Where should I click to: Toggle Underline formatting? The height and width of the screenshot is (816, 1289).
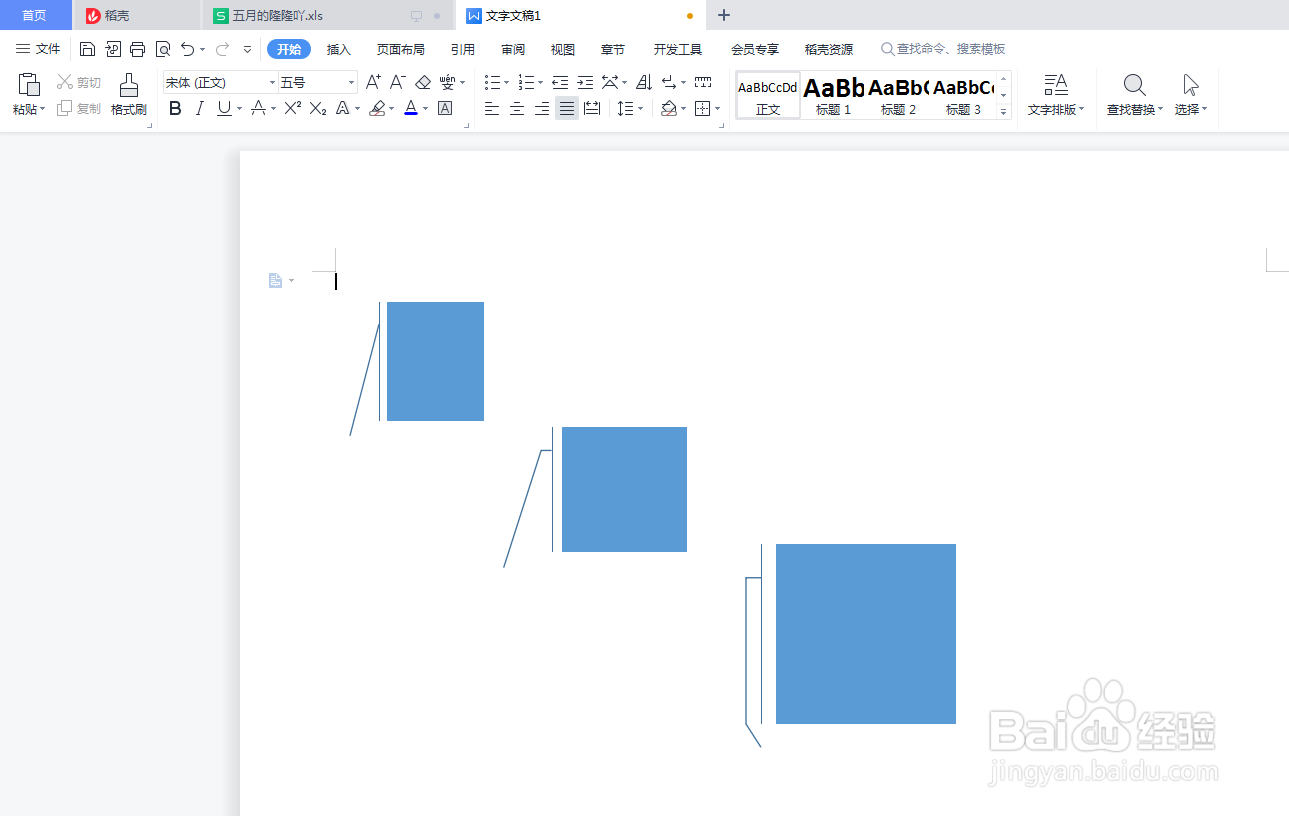[224, 108]
